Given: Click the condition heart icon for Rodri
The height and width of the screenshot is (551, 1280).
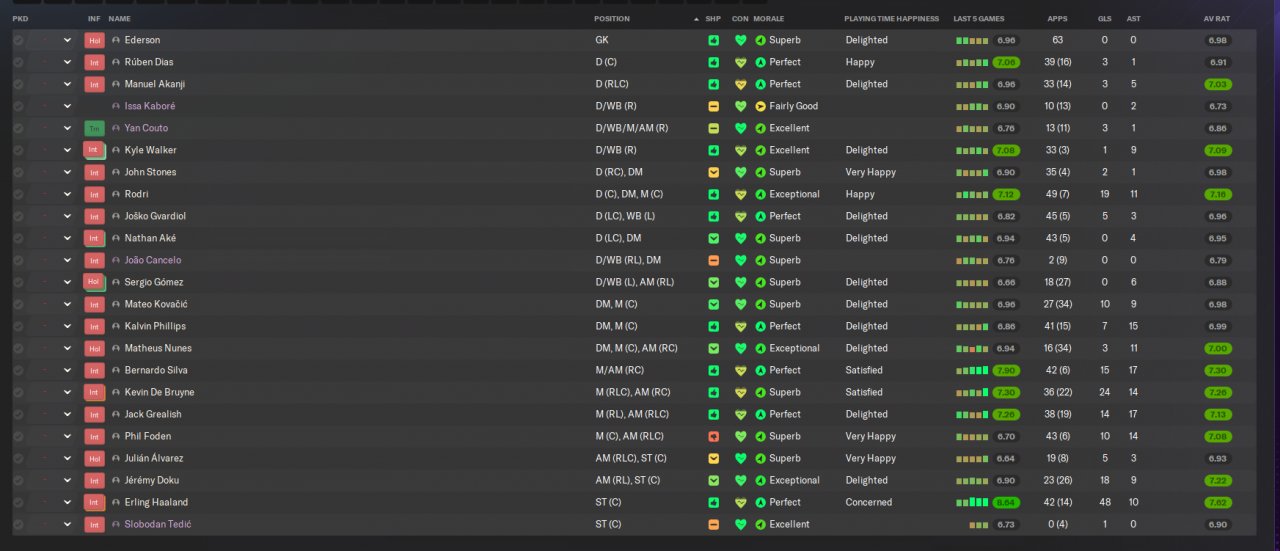Looking at the screenshot, I should (740, 194).
